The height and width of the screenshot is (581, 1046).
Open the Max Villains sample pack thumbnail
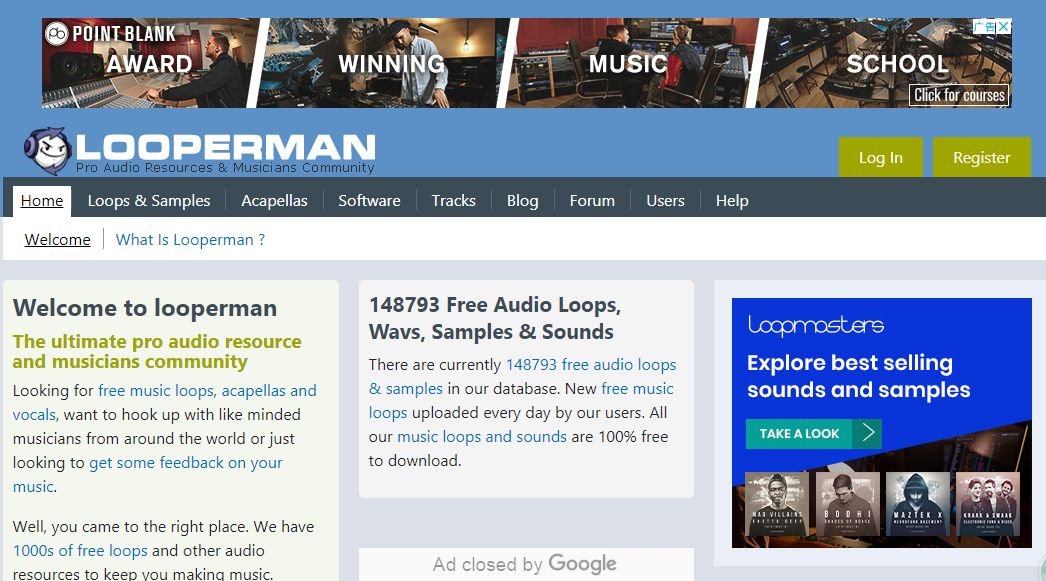click(x=776, y=504)
